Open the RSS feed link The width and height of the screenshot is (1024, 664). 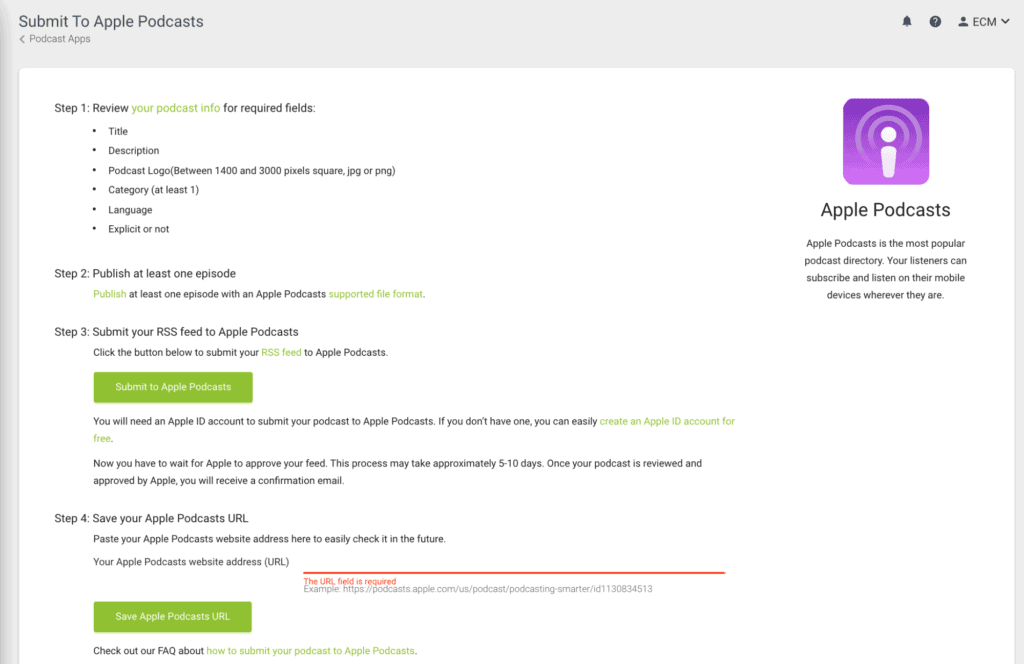[281, 353]
